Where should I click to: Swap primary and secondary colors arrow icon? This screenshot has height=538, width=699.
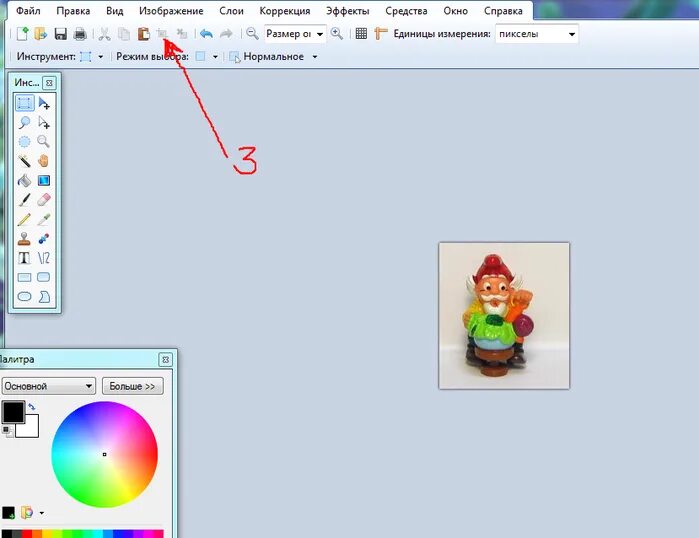point(32,407)
